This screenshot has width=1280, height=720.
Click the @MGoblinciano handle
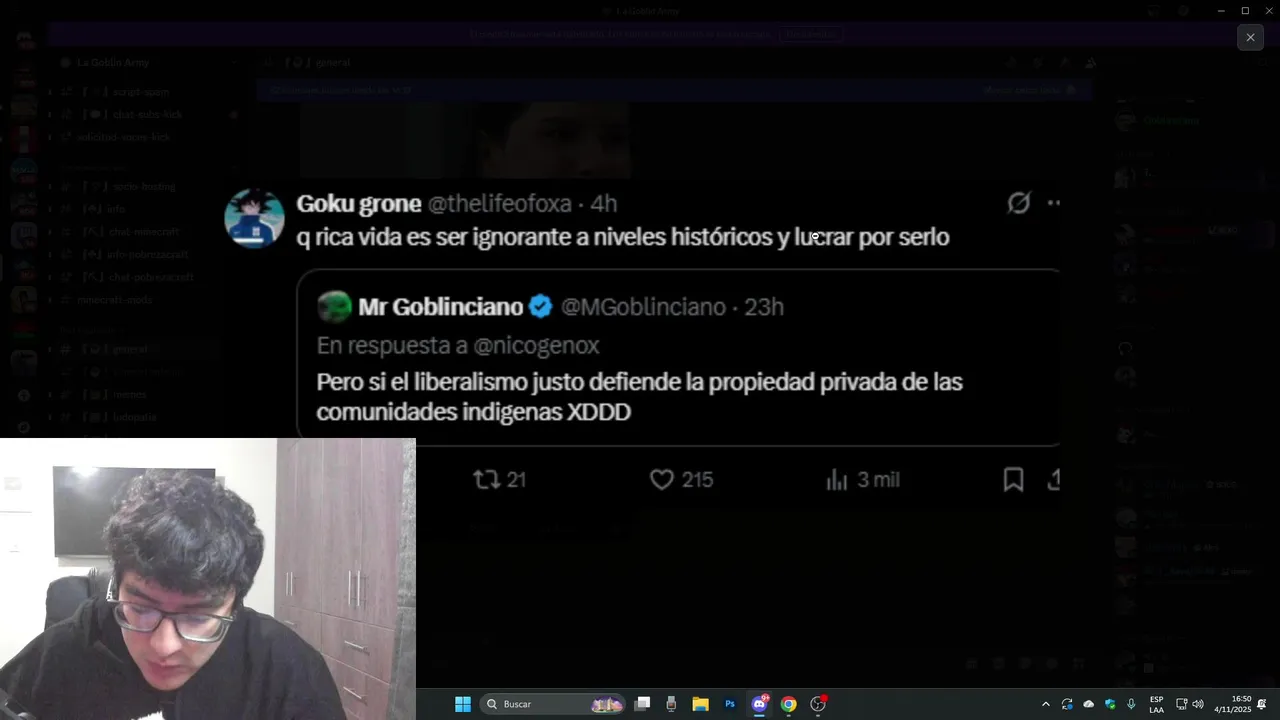[x=643, y=307]
